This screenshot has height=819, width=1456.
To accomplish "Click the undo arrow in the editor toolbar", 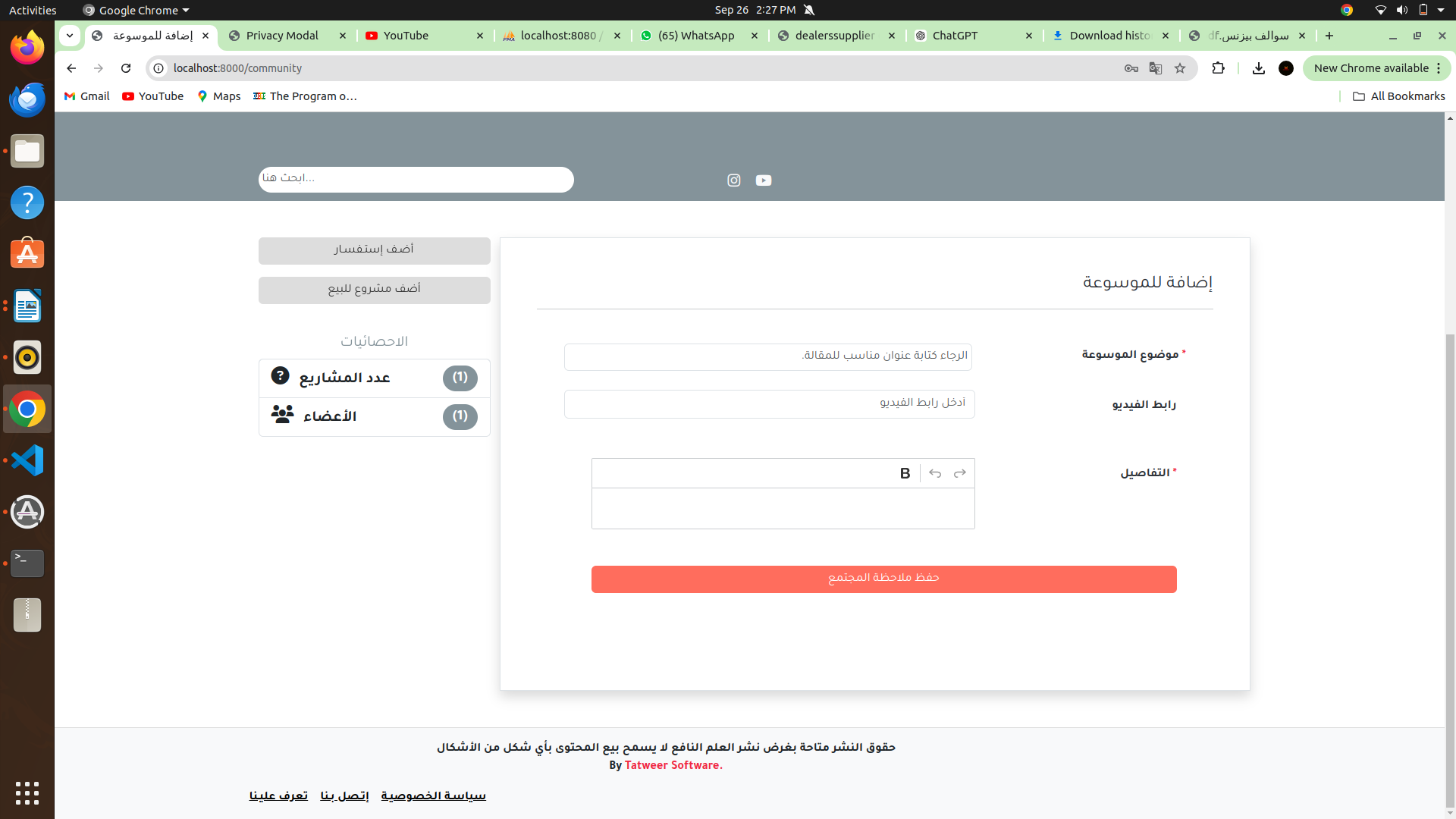I will pos(934,473).
